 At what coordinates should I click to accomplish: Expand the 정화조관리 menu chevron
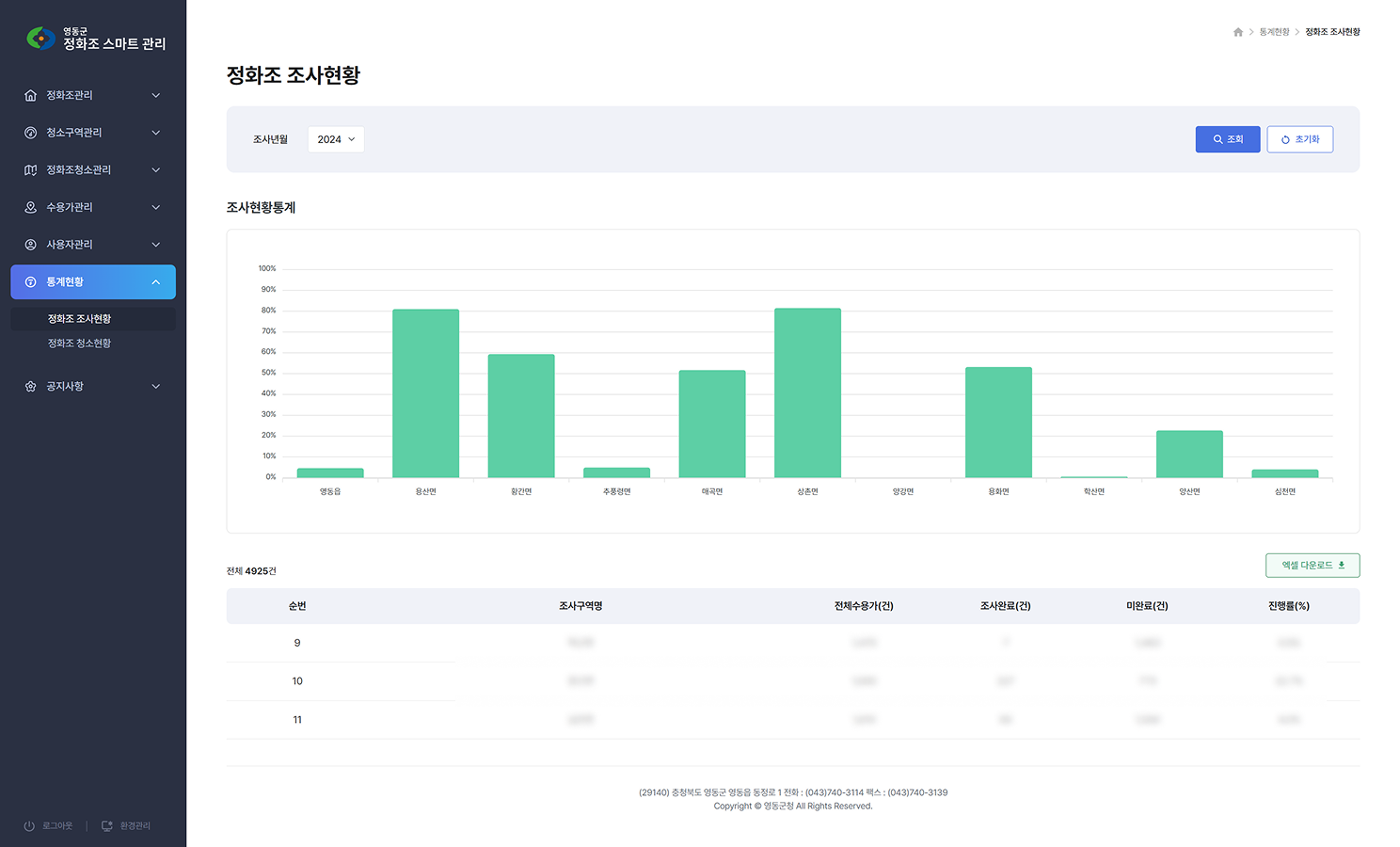(x=156, y=95)
